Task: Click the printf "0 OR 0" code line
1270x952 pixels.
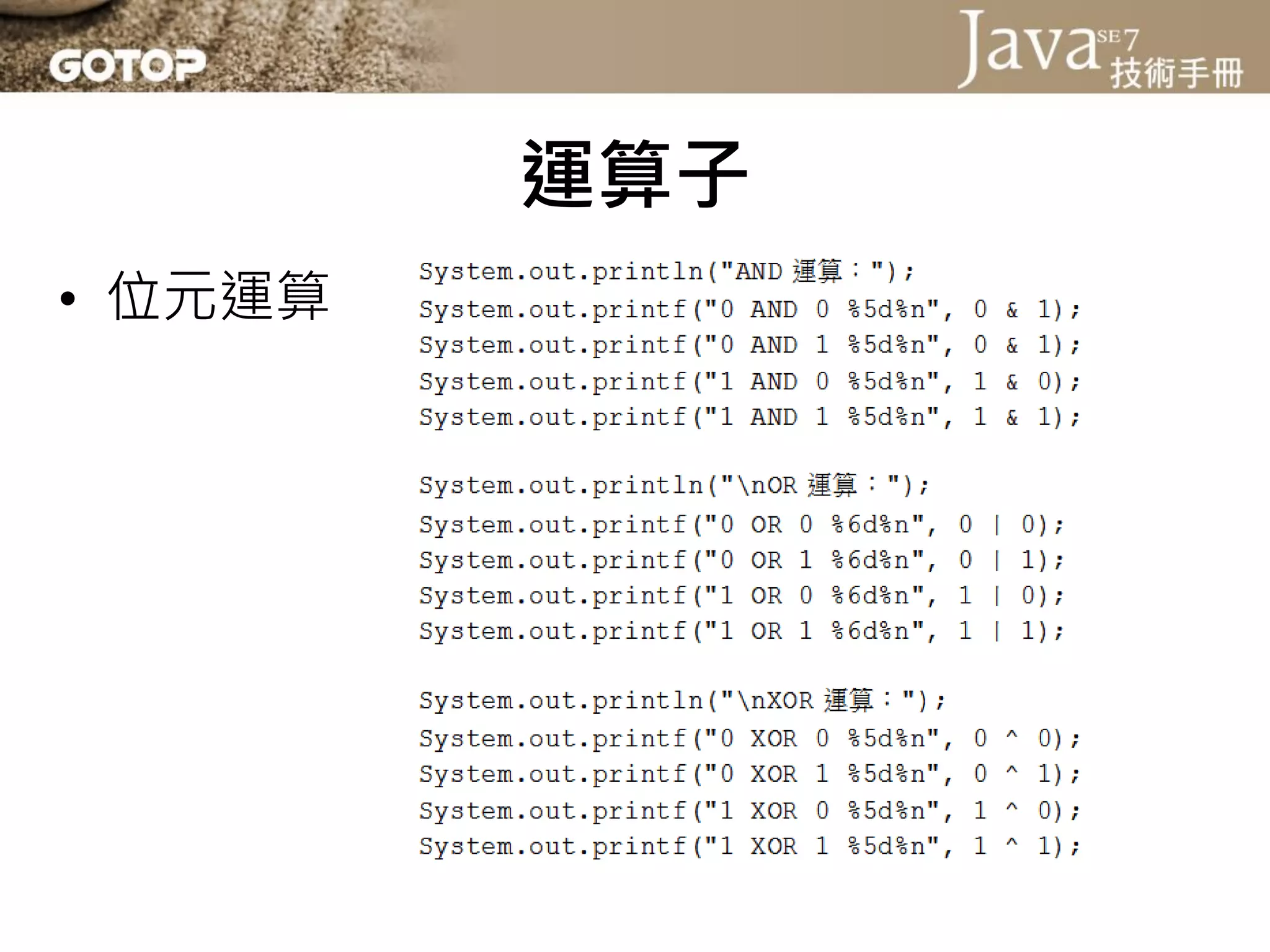Action: click(x=741, y=526)
